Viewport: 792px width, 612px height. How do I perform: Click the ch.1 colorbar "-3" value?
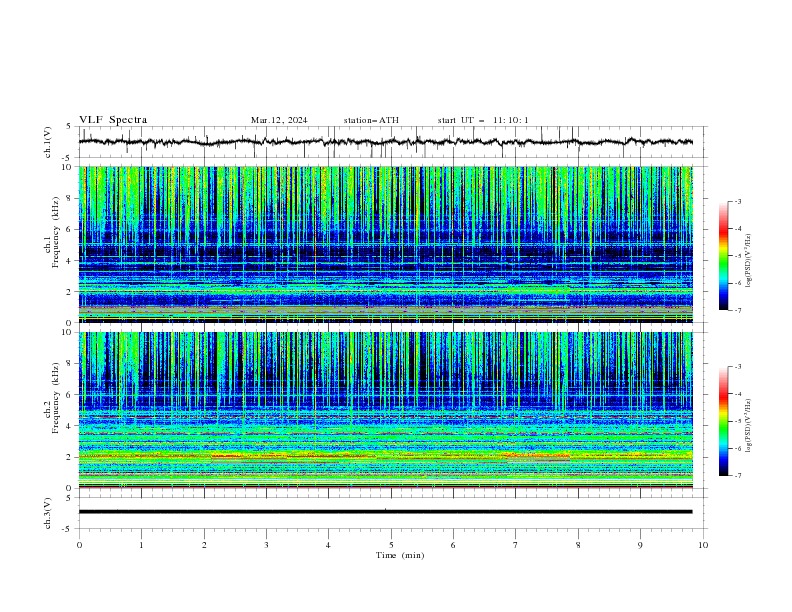737,201
